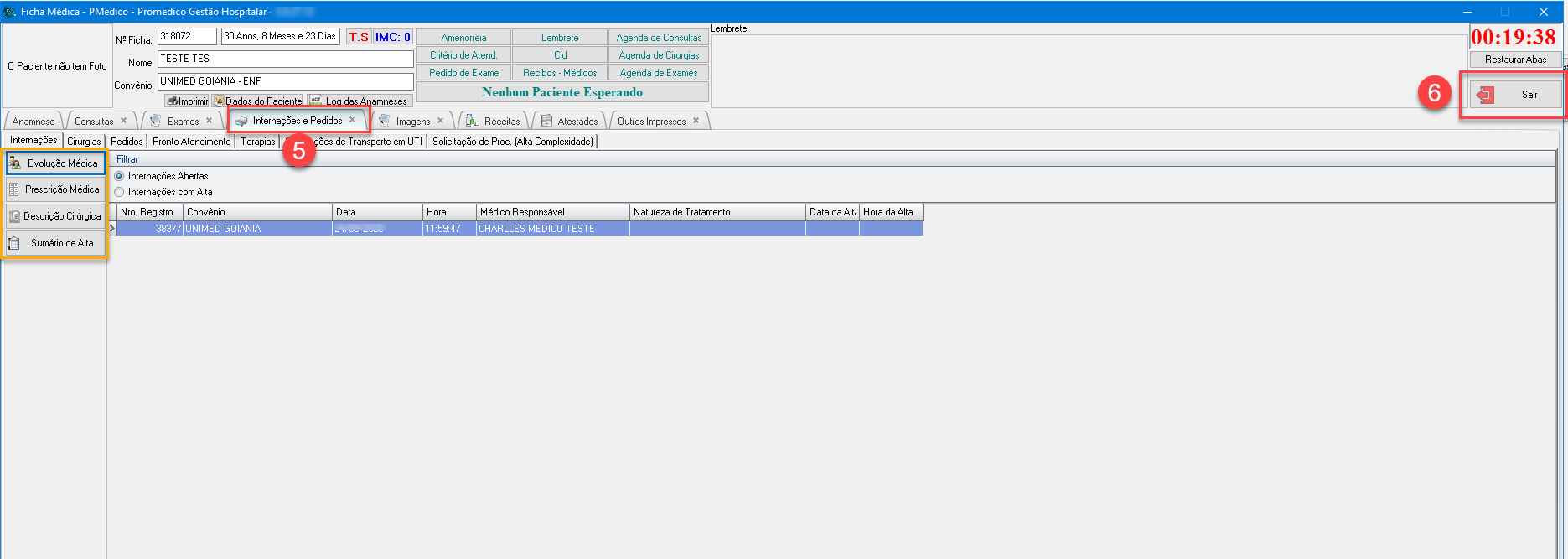Click the Restaurar Abas button

click(x=1515, y=60)
